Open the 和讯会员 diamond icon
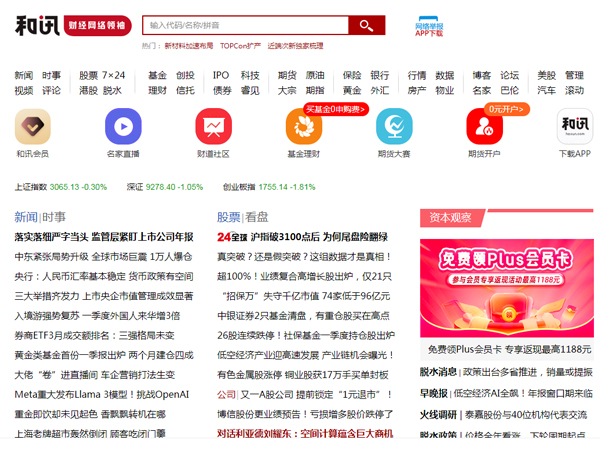Screen dimensions: 600x449 [33, 126]
